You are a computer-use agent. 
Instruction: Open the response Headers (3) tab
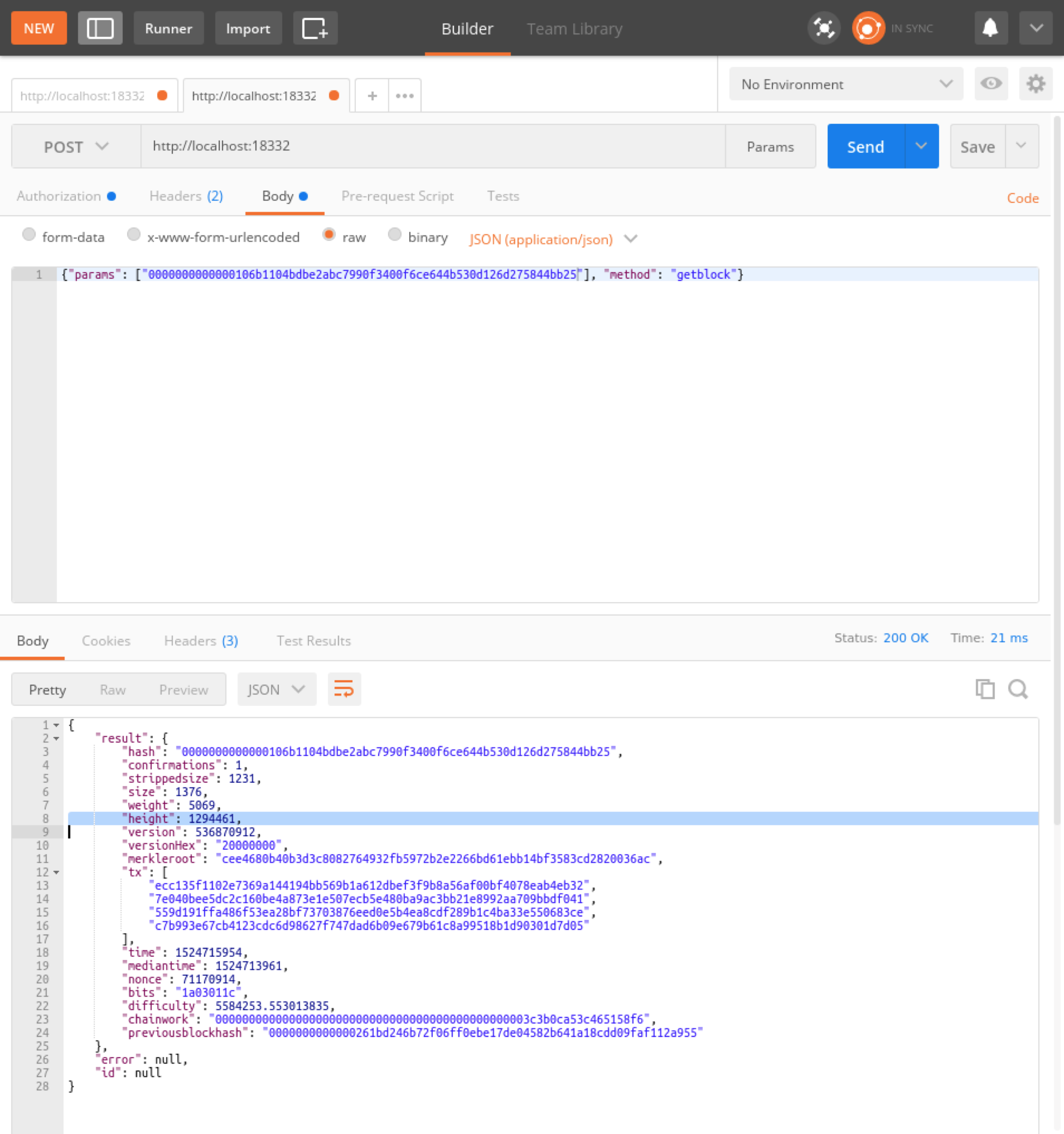[201, 640]
